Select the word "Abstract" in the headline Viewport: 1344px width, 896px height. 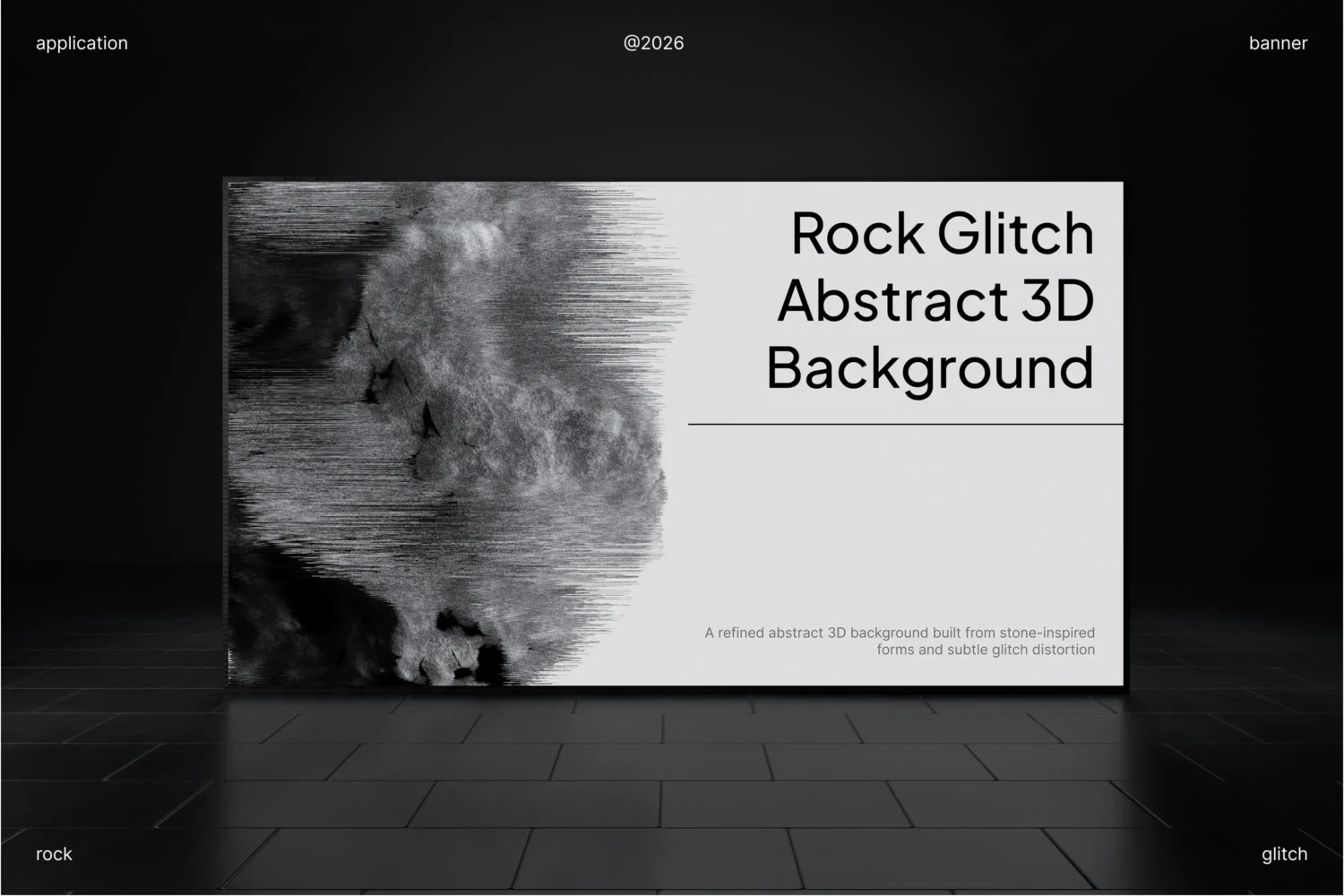pos(892,301)
